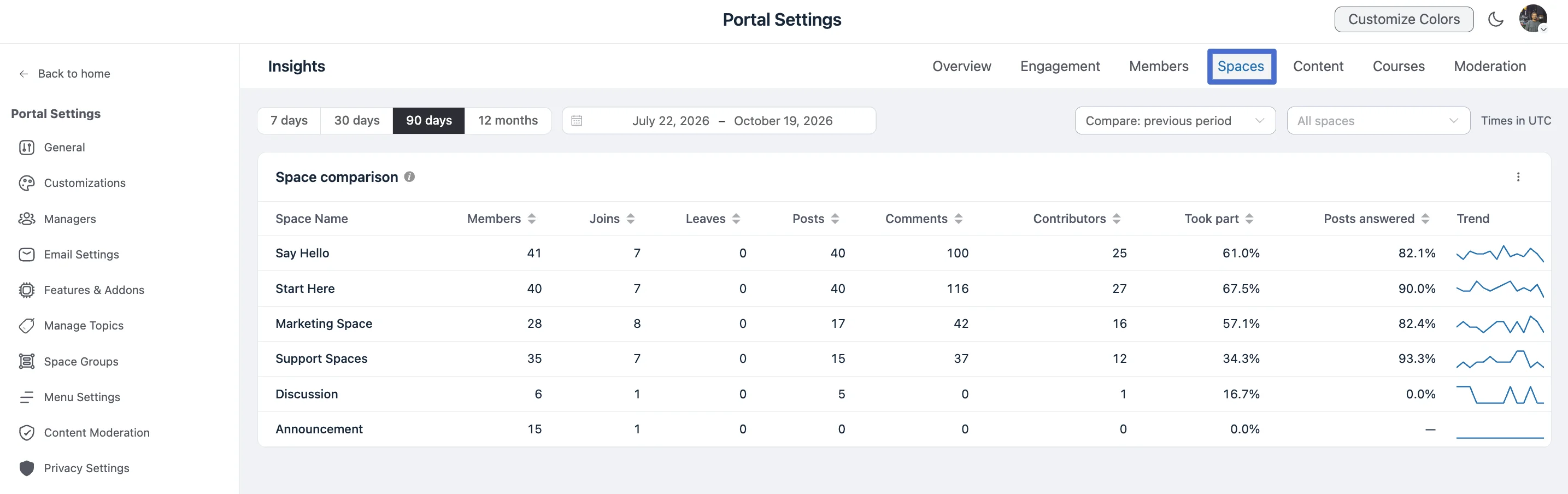Go Back to home
This screenshot has width=1568, height=494.
[x=65, y=74]
